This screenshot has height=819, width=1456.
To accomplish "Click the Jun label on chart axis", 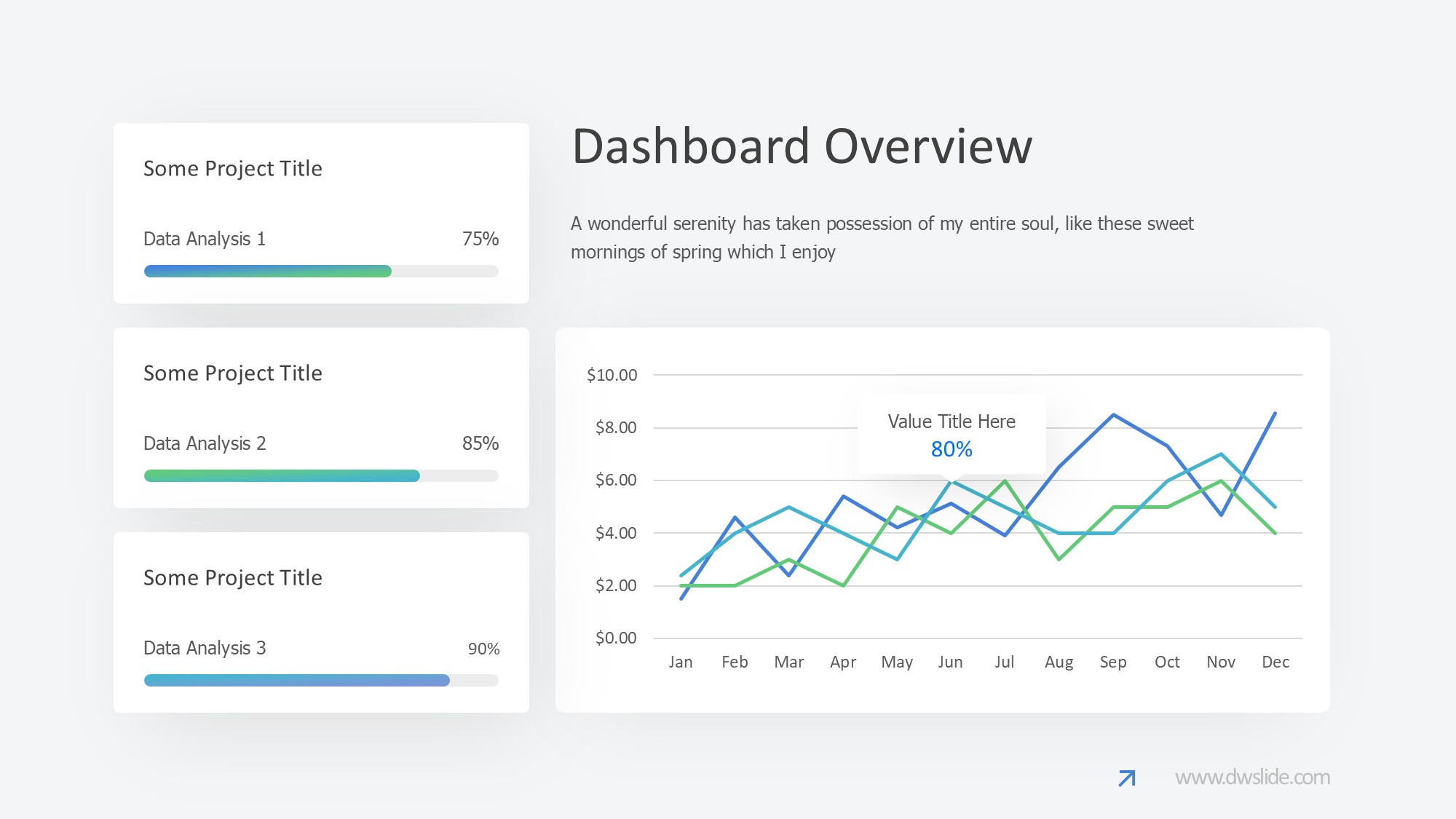I will [x=950, y=662].
